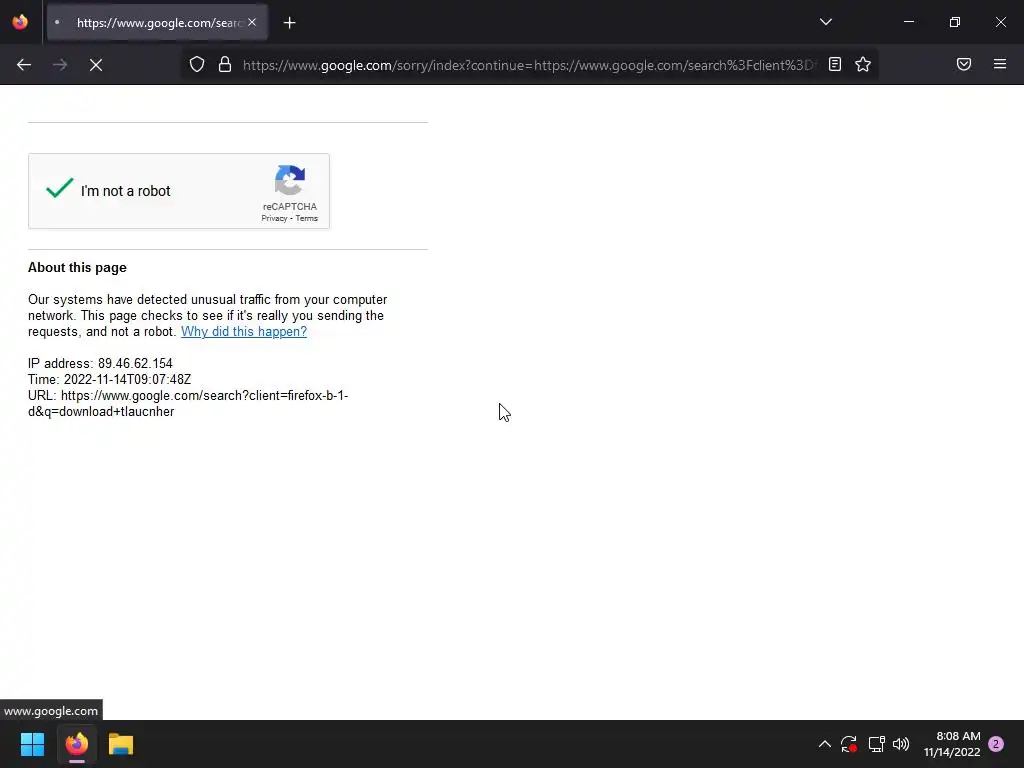Close the Firefox window
1024x768 pixels.
tap(1000, 22)
